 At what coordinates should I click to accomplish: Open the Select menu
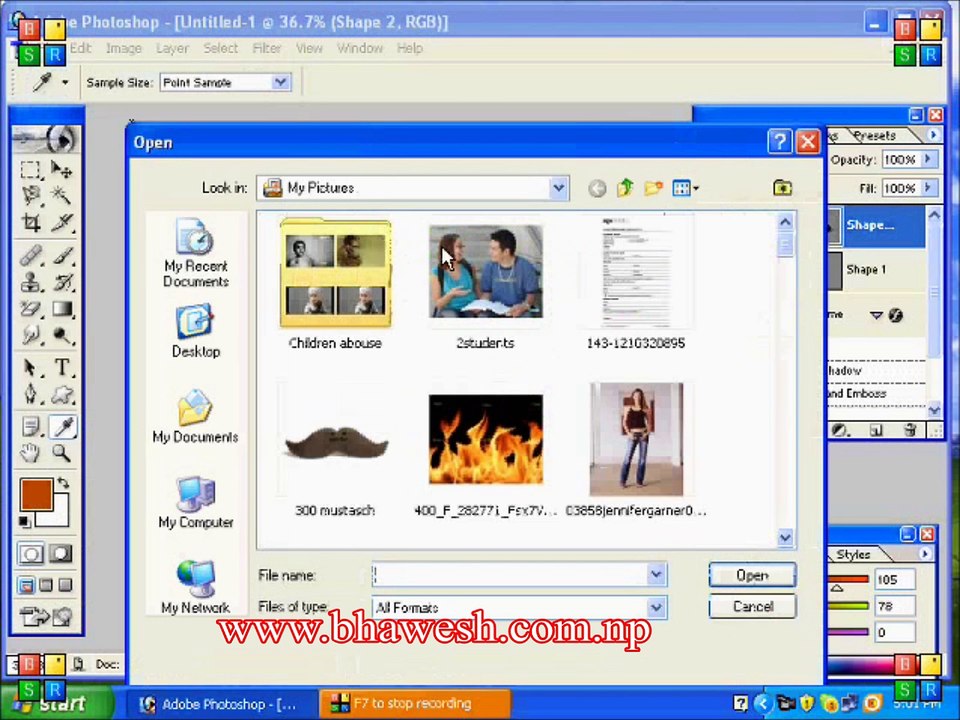tap(220, 48)
